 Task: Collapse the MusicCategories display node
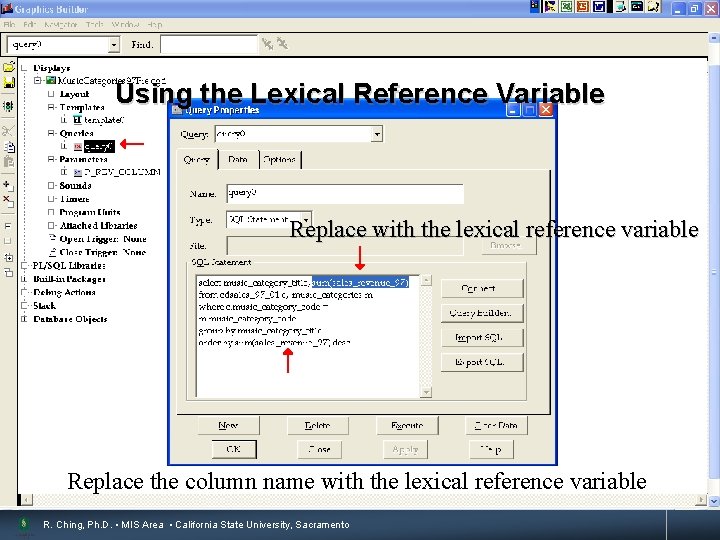point(38,81)
